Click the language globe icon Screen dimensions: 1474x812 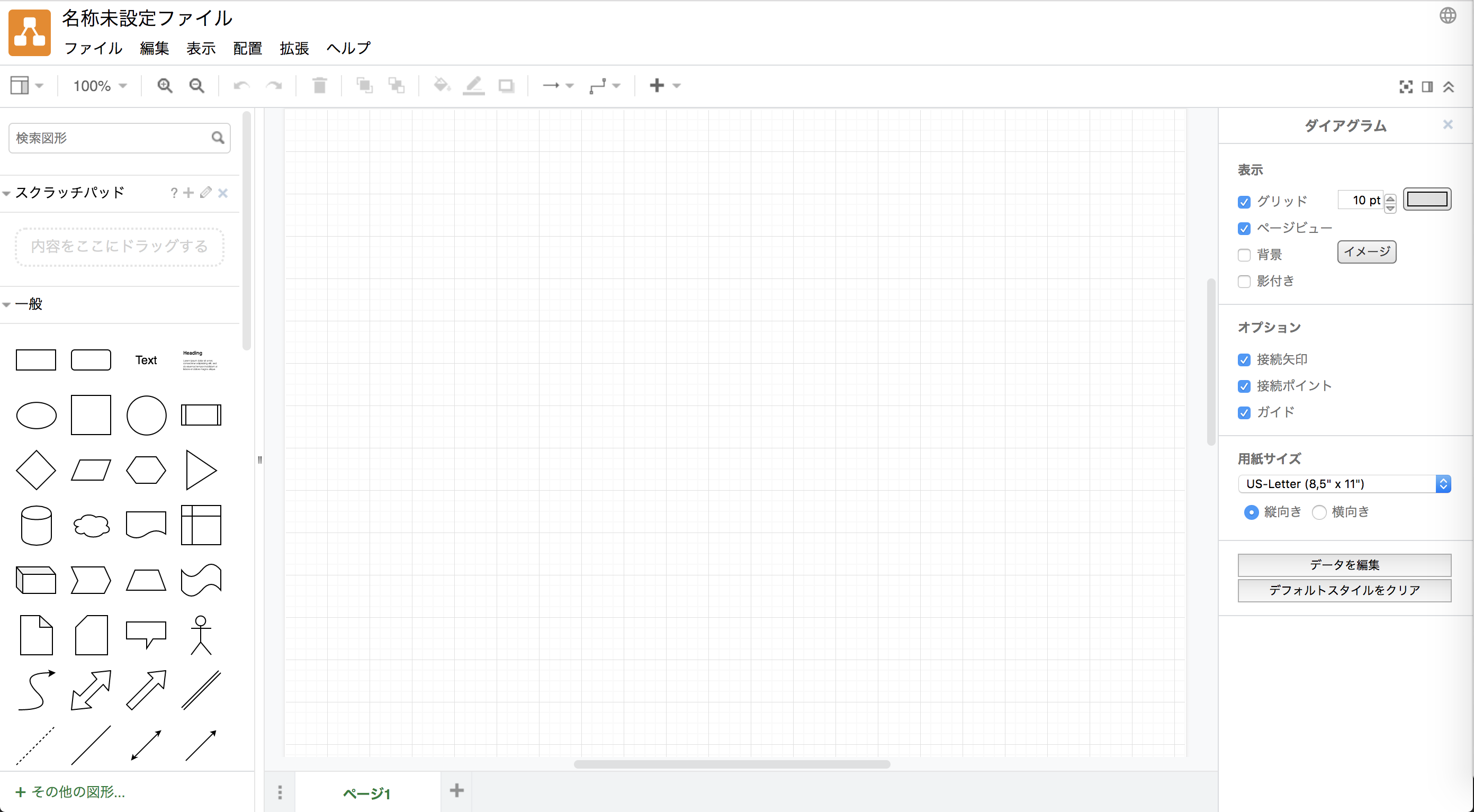(x=1448, y=15)
